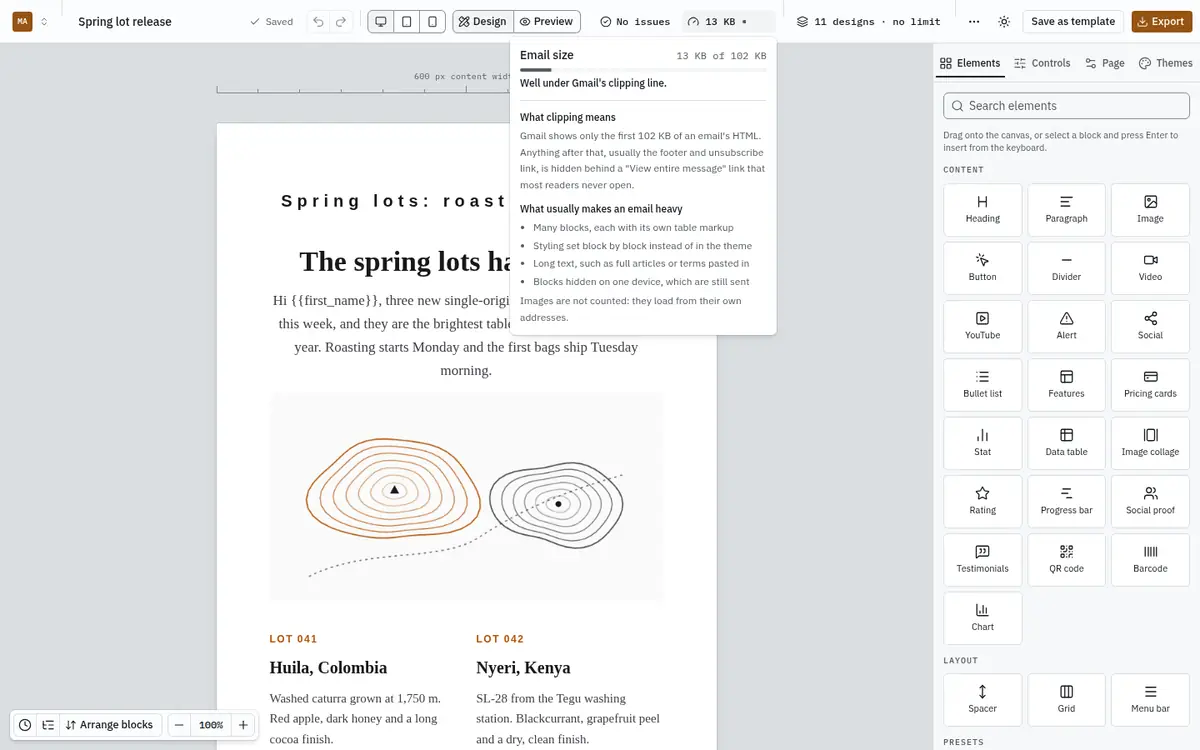Viewport: 1200px width, 750px height.
Task: Click the Saved status indicator
Action: (x=271, y=21)
